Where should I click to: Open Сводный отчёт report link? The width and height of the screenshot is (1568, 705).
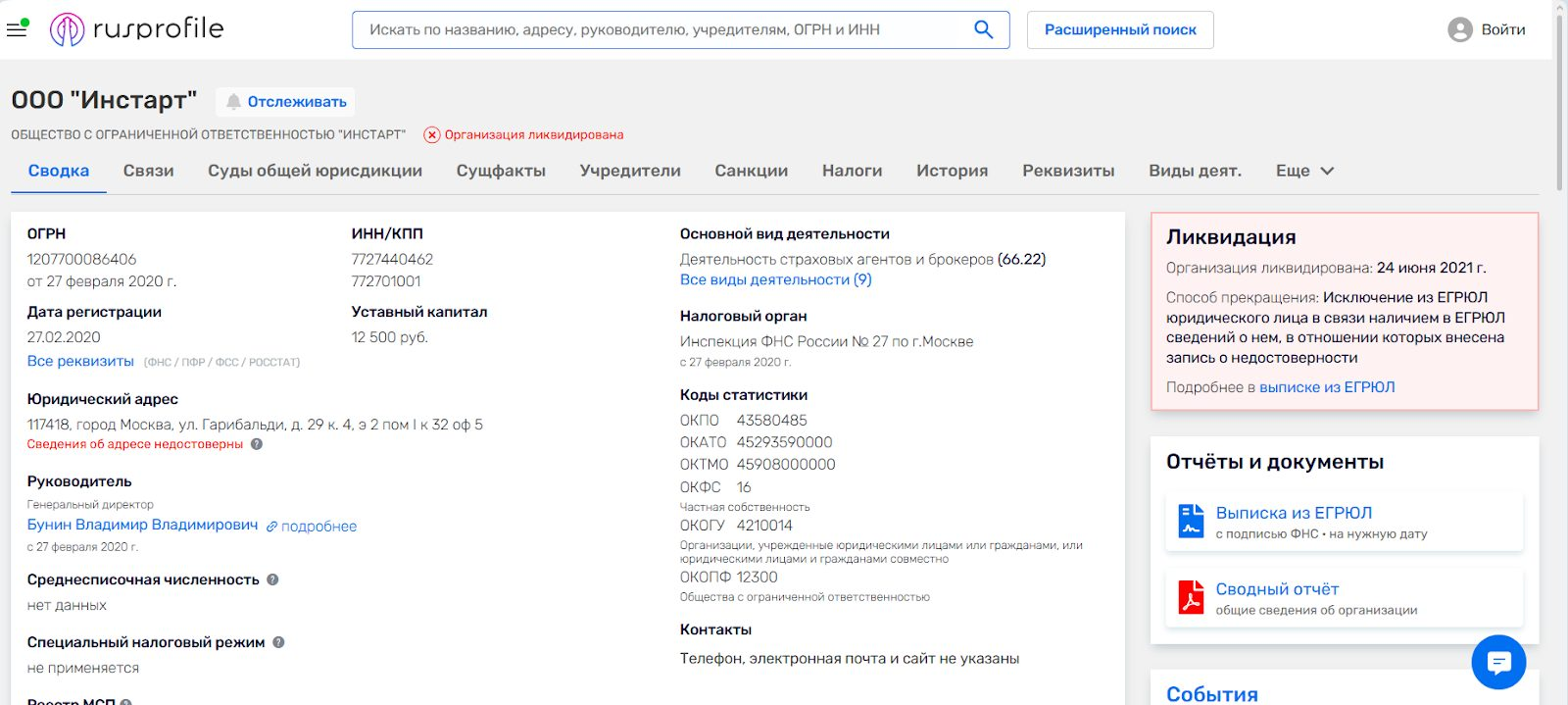(1277, 589)
